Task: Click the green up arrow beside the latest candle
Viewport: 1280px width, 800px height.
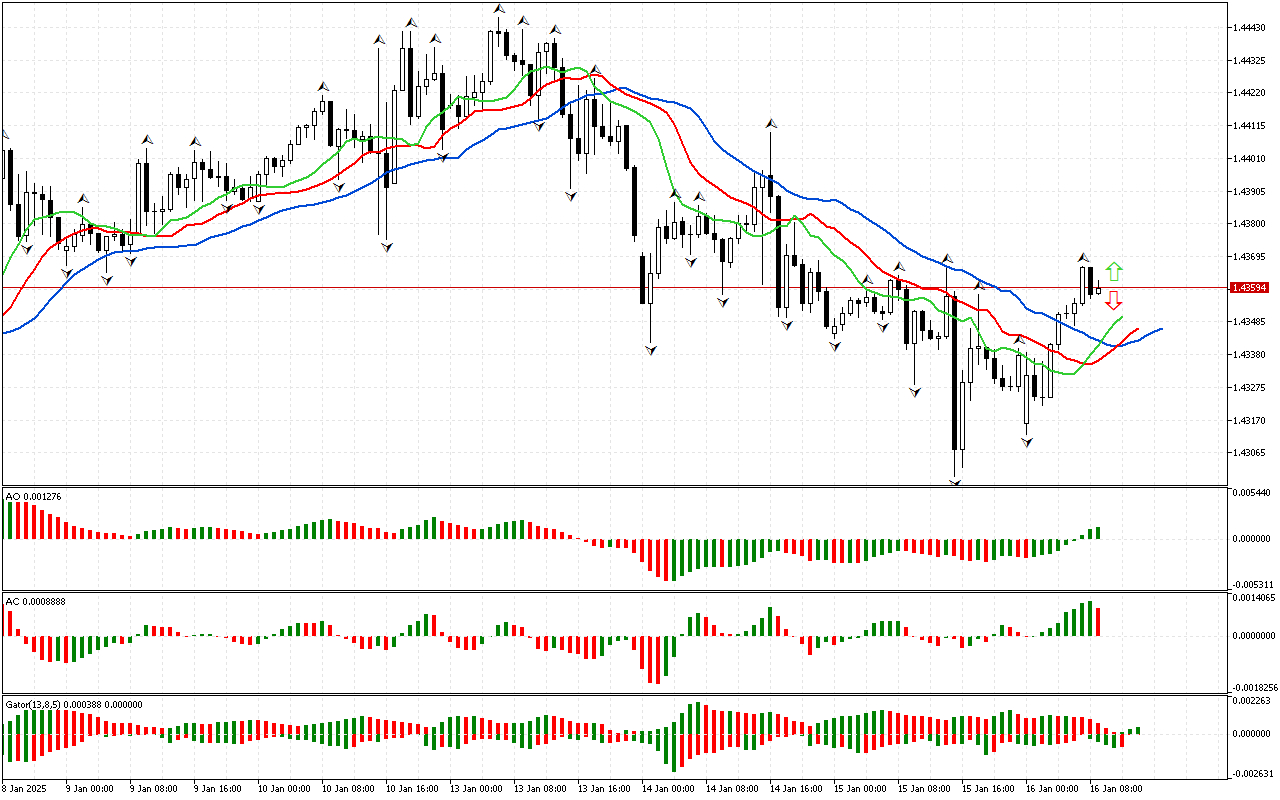Action: click(x=1114, y=271)
